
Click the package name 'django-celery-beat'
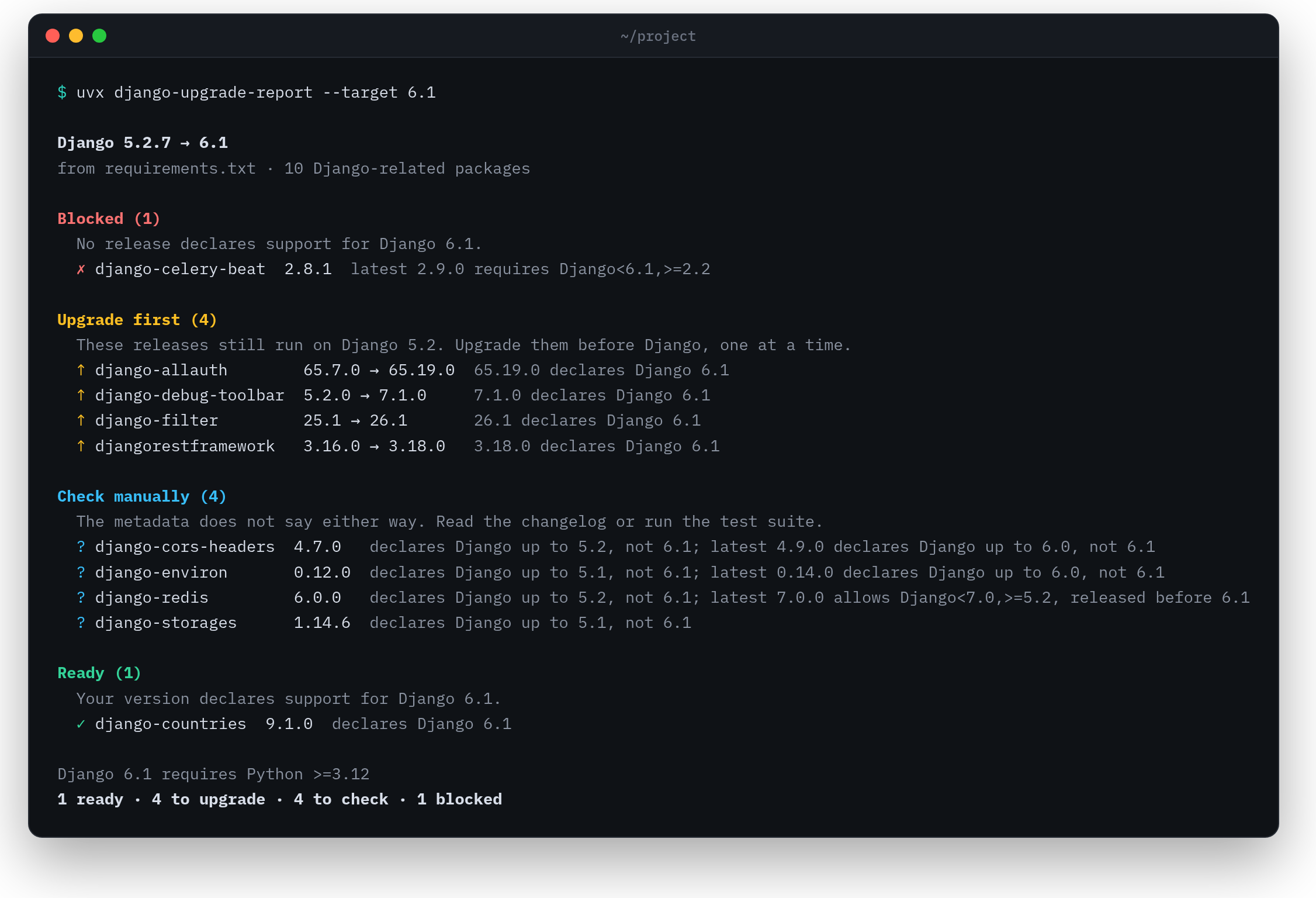180,269
